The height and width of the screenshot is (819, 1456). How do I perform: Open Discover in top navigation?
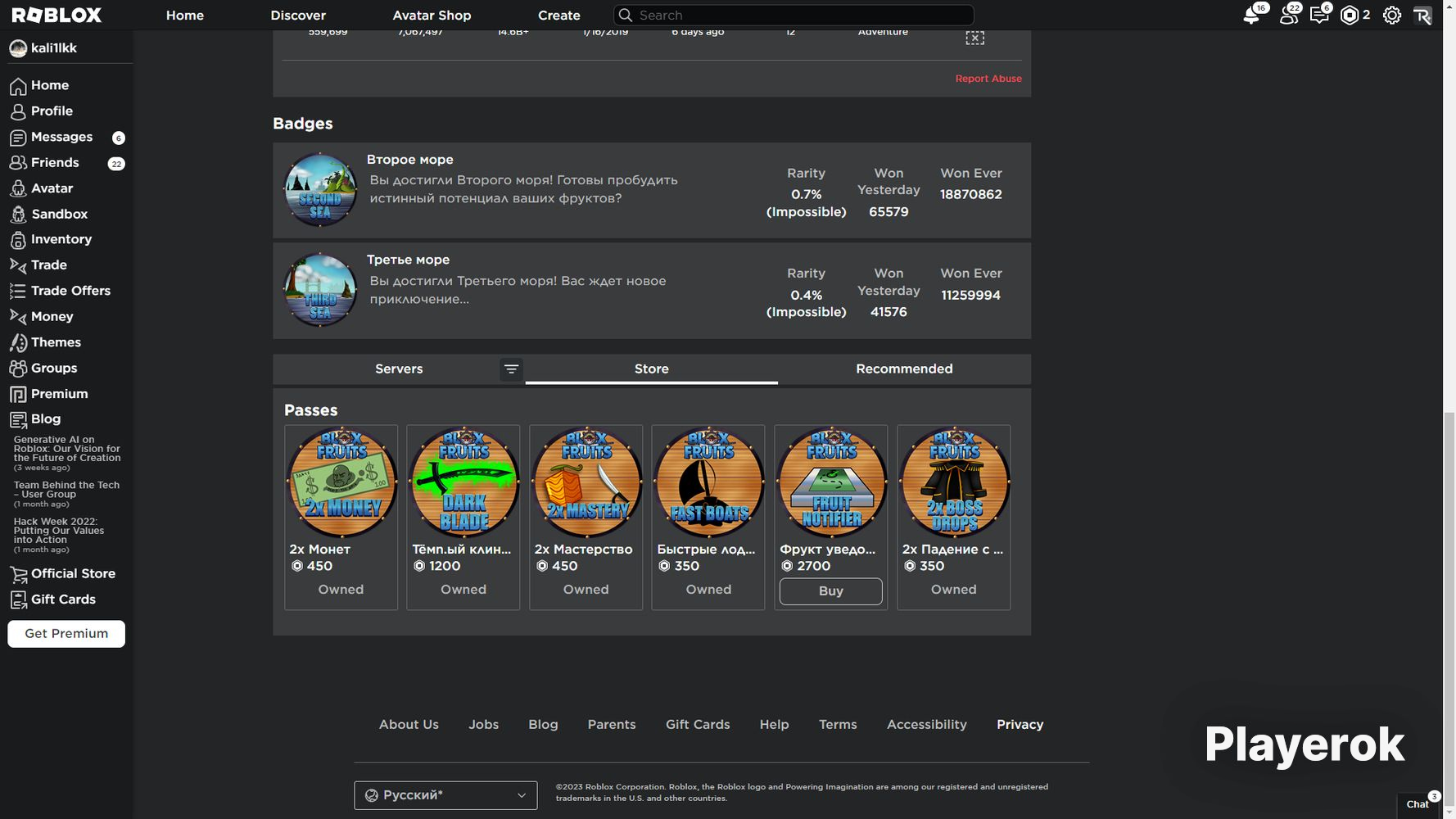[x=298, y=16]
